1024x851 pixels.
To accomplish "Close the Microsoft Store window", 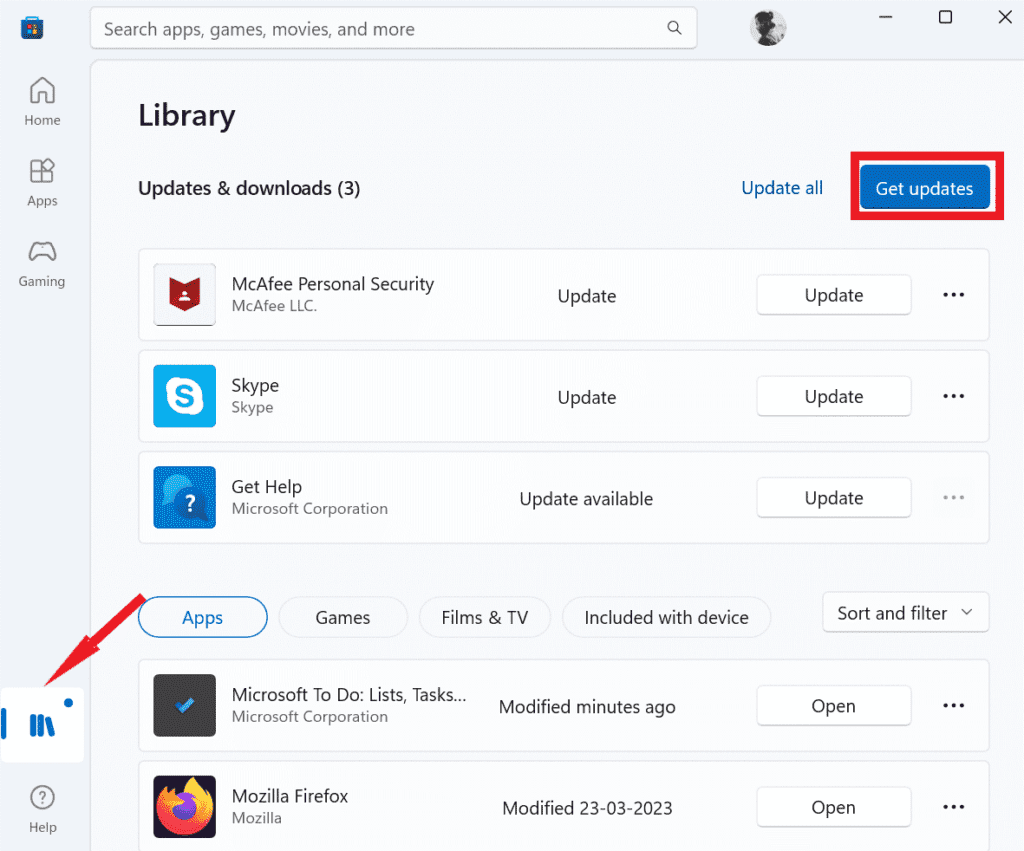I will tap(1005, 17).
